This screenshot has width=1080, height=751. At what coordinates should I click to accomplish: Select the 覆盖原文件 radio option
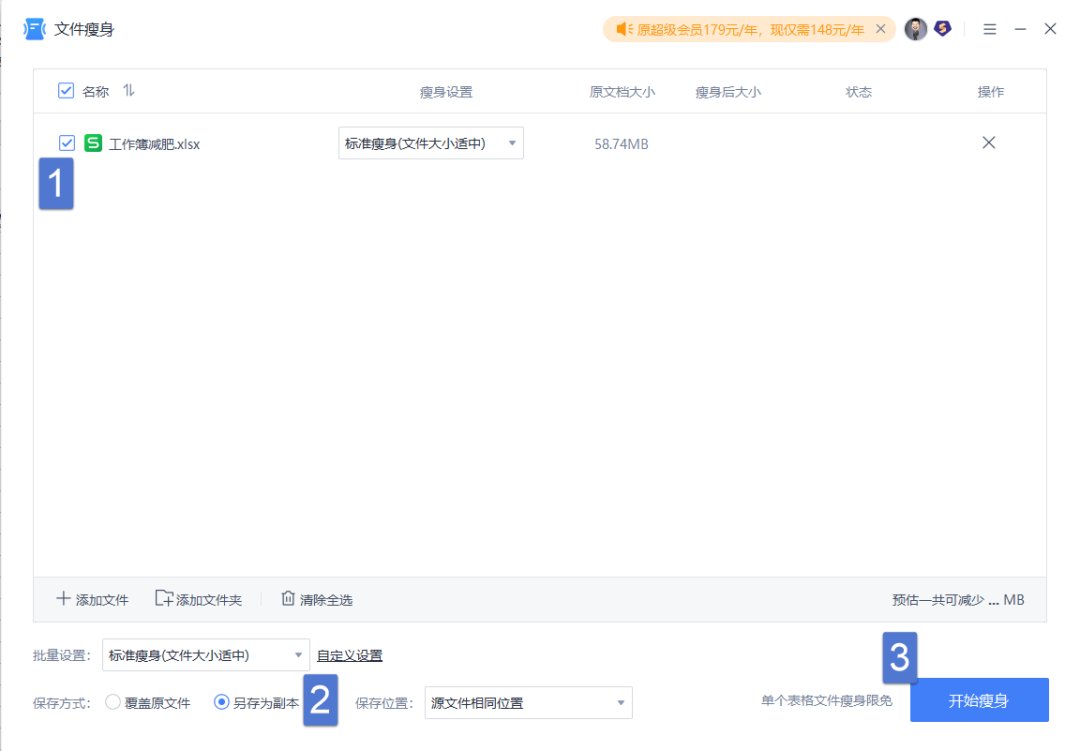pos(113,702)
